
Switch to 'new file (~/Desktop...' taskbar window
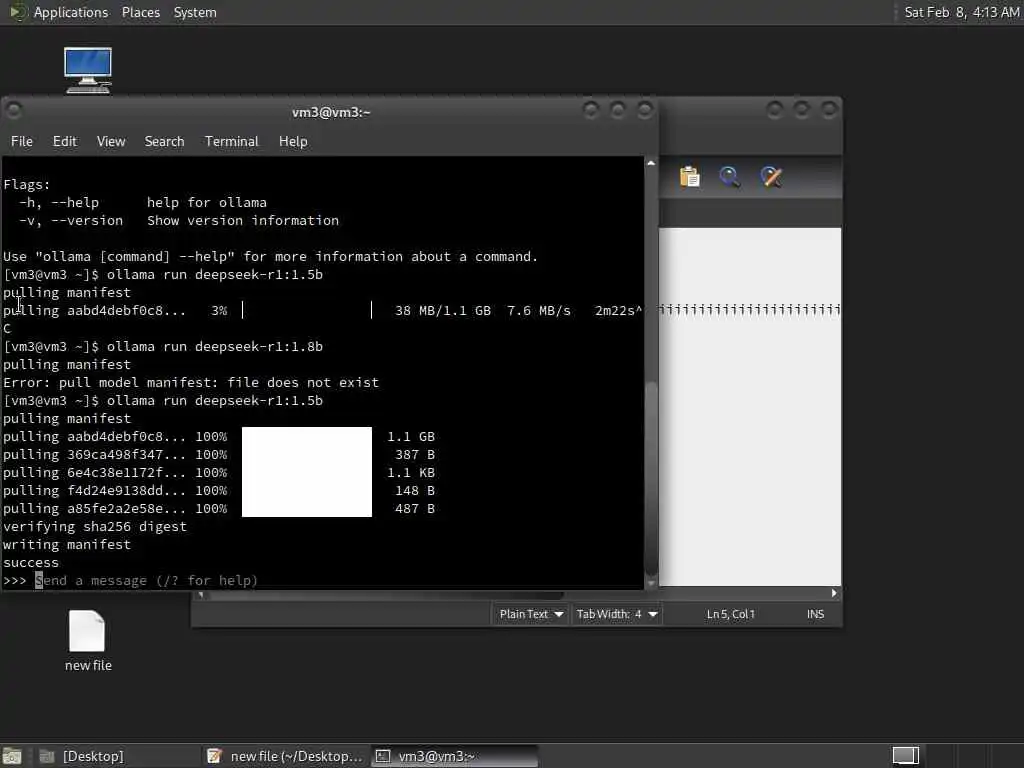(285, 756)
